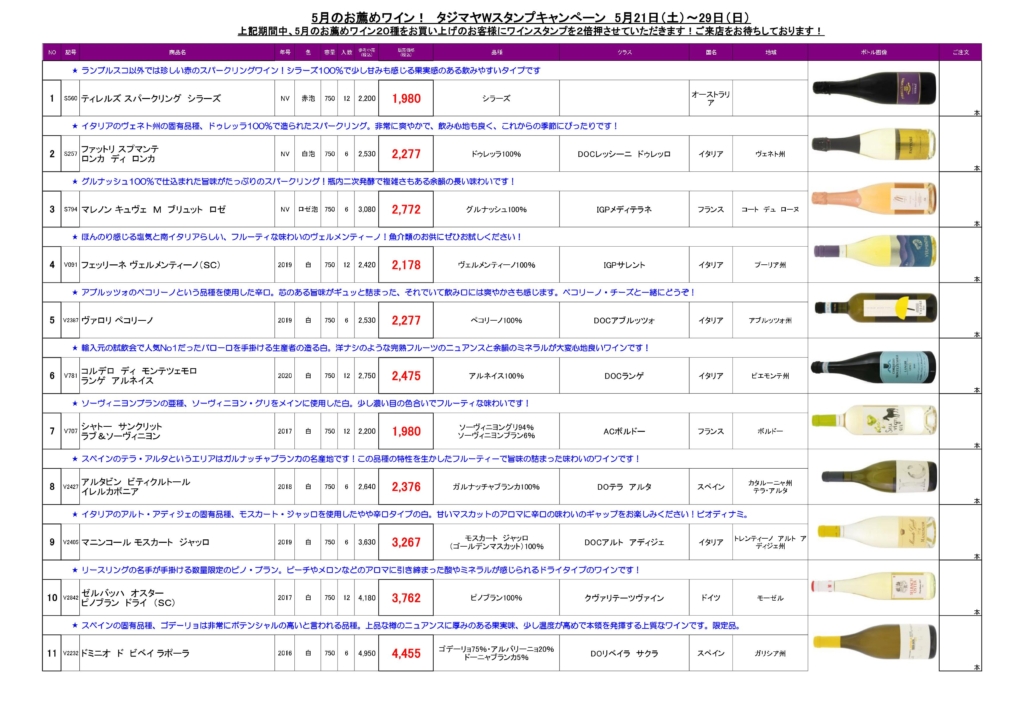Image resolution: width=1024 pixels, height=724 pixels.
Task: Click the grape variety cell ドゥレッラ100%
Action: (x=496, y=154)
